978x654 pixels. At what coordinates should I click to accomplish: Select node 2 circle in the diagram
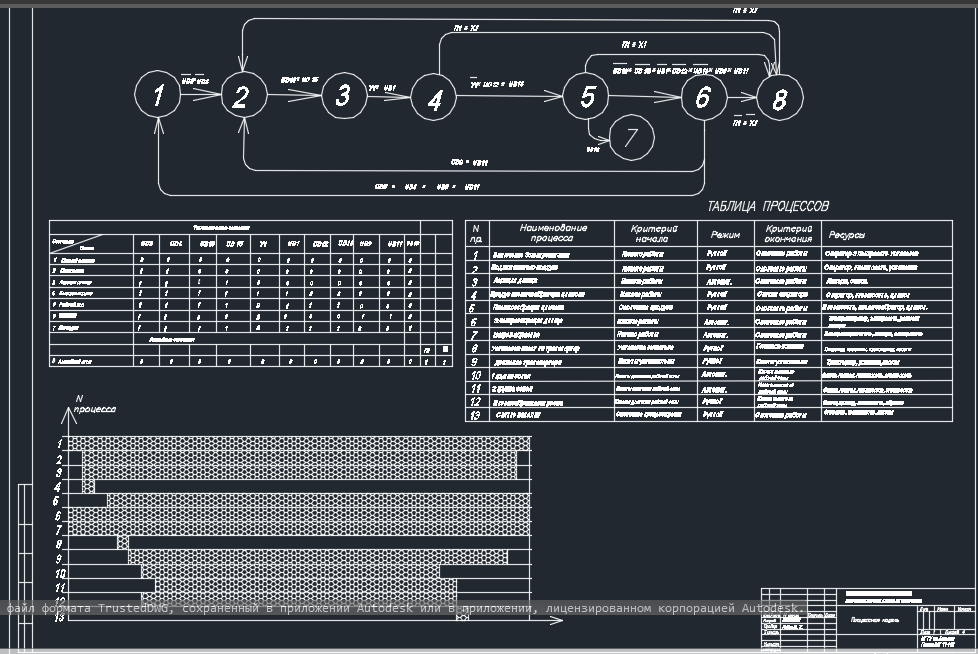click(x=240, y=97)
